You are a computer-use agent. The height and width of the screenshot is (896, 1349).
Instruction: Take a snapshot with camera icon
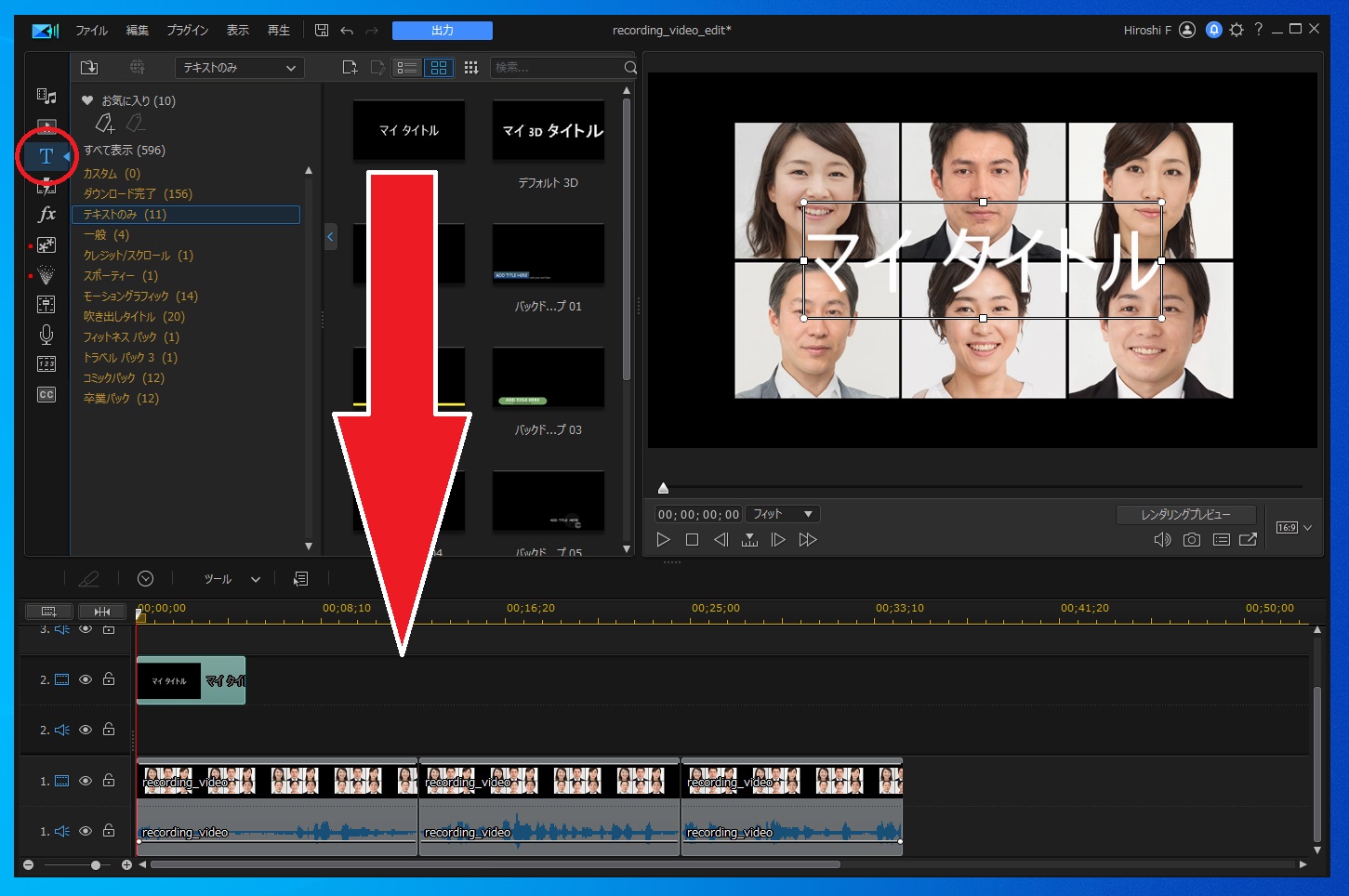[x=1191, y=539]
